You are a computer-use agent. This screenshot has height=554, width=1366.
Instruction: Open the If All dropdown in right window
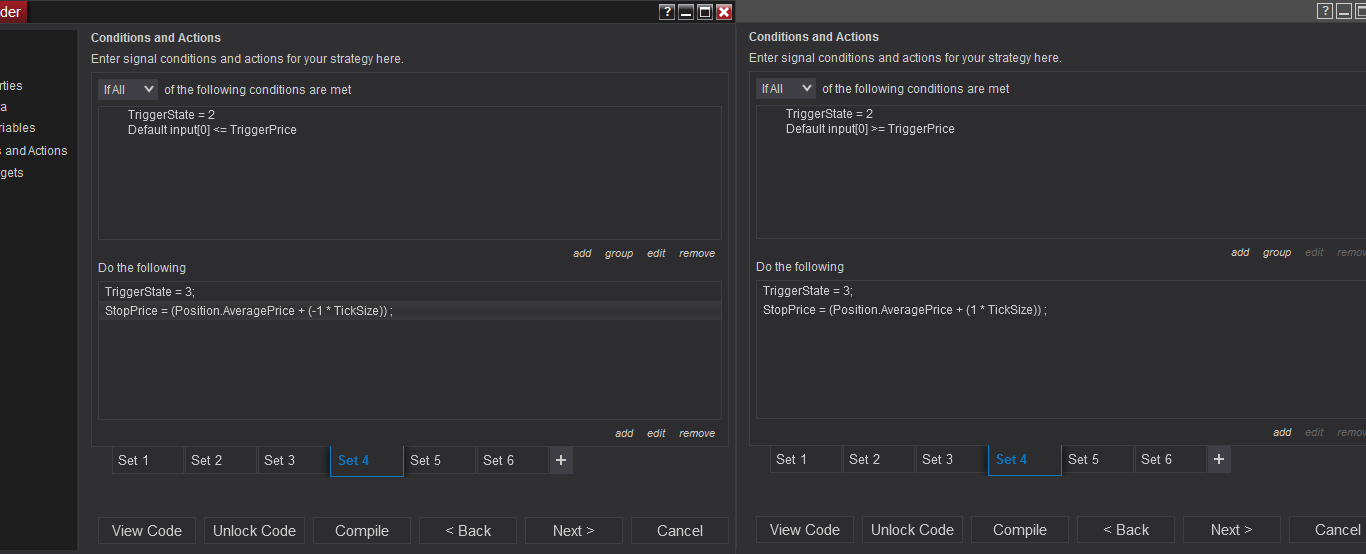(x=786, y=88)
